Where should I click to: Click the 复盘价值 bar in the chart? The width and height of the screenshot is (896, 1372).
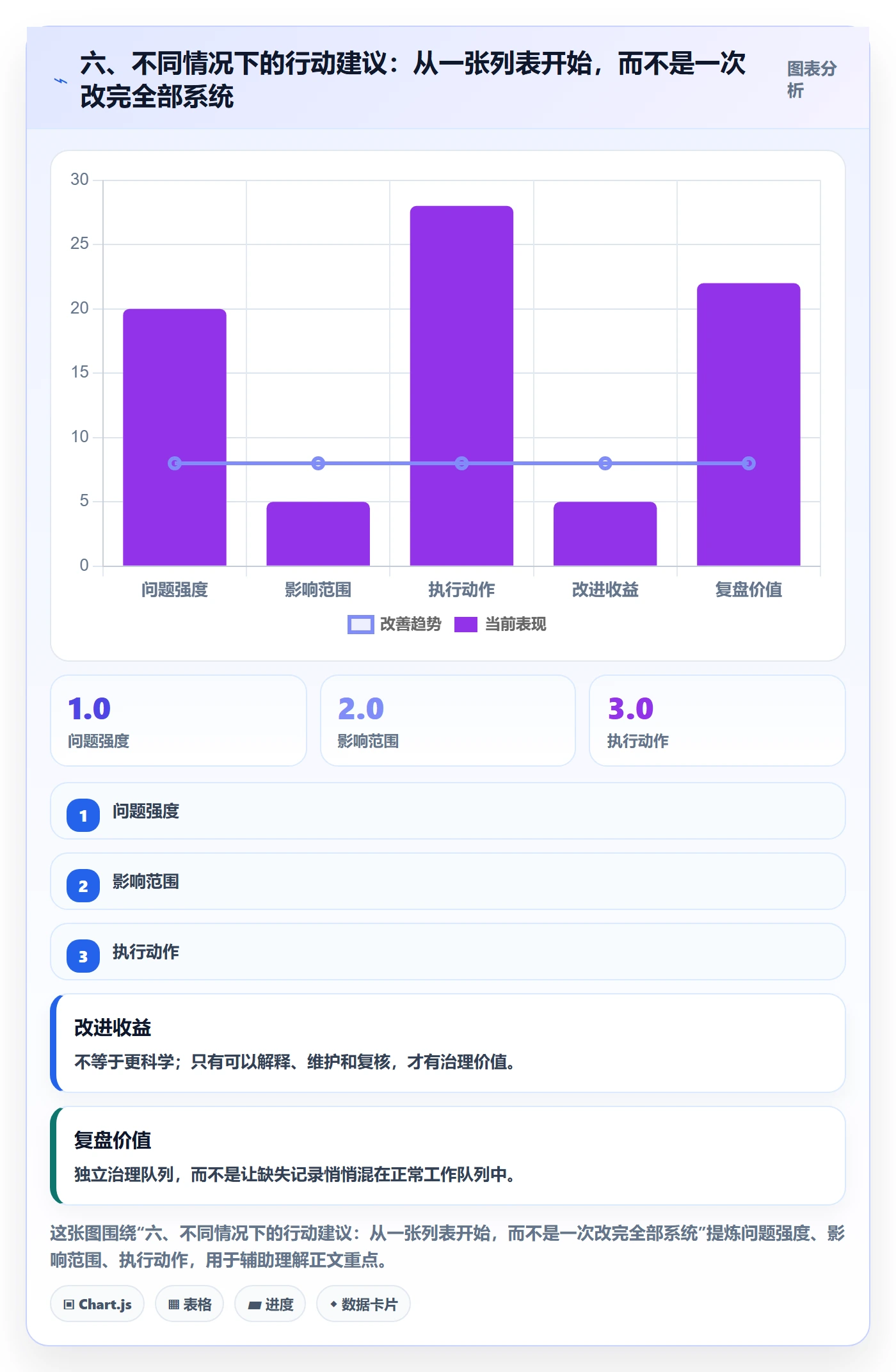coord(749,425)
